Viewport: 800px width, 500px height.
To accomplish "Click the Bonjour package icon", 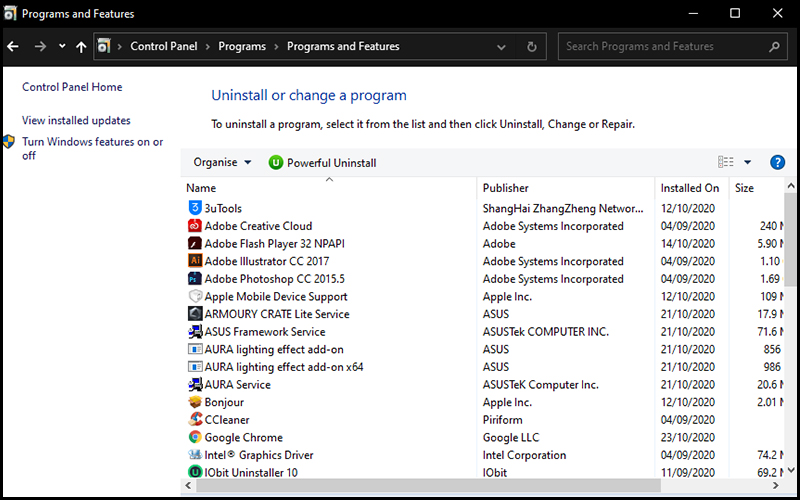I will click(195, 402).
